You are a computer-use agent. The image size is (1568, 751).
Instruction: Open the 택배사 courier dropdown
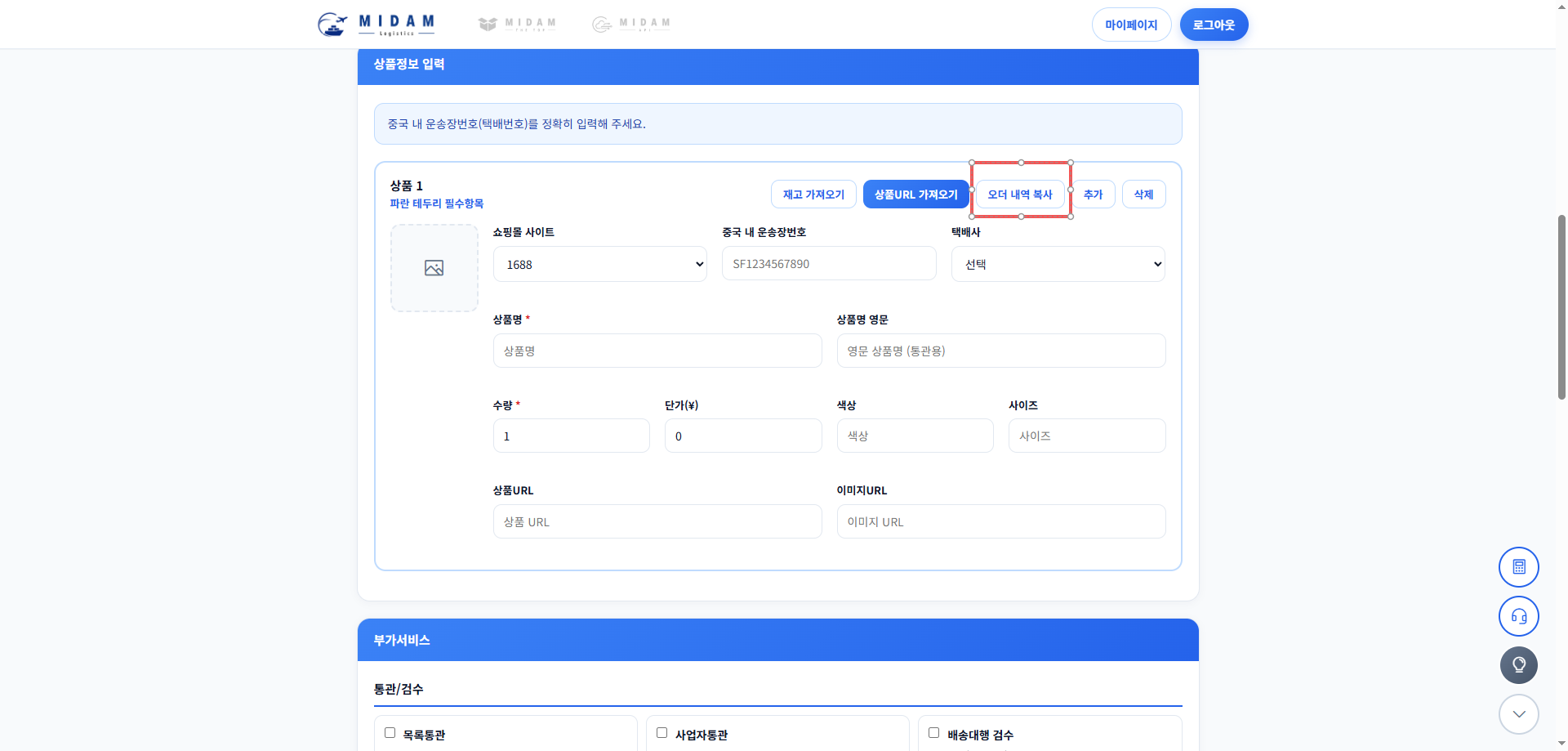[1058, 264]
